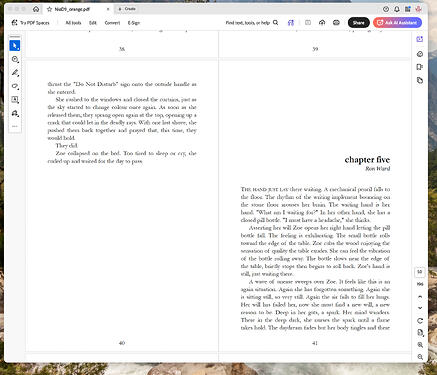Open the page thumbnails (copy pages) icon

(420, 80)
